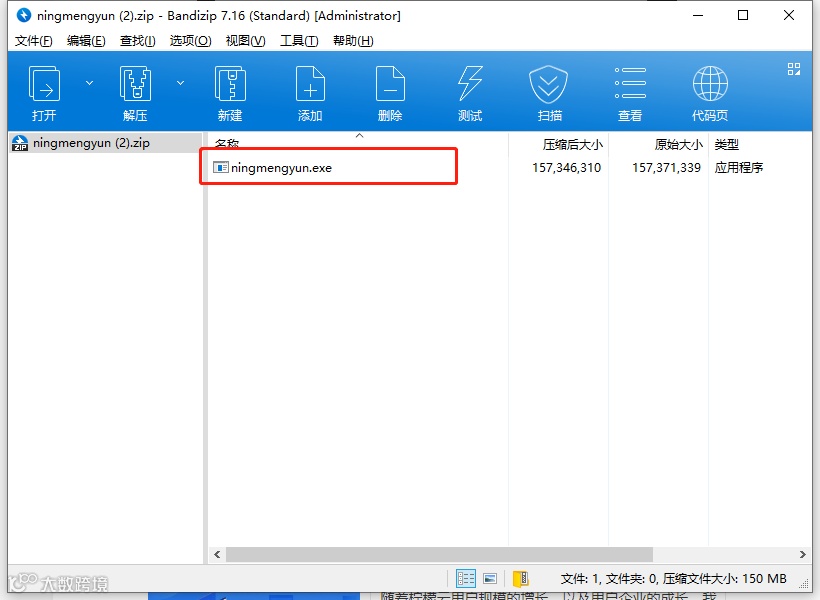This screenshot has width=820, height=600.
Task: Minimize the Bandizip window
Action: click(x=698, y=15)
